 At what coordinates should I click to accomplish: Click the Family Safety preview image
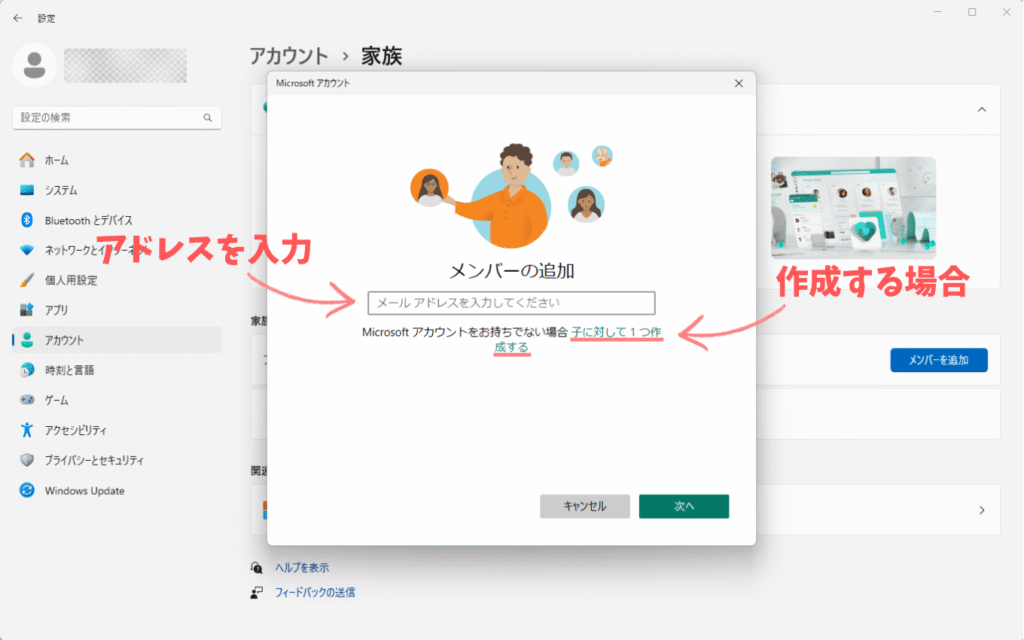(853, 207)
